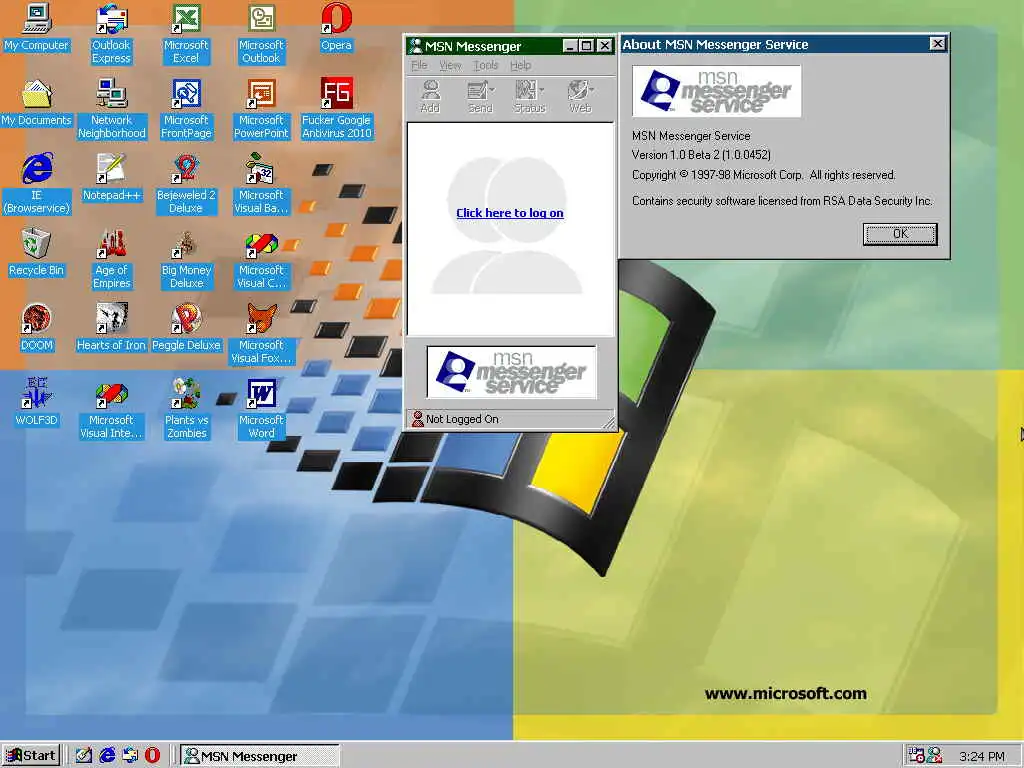Click the Web toolbar button in MSN Messenger
1024x768 pixels.
click(580, 97)
